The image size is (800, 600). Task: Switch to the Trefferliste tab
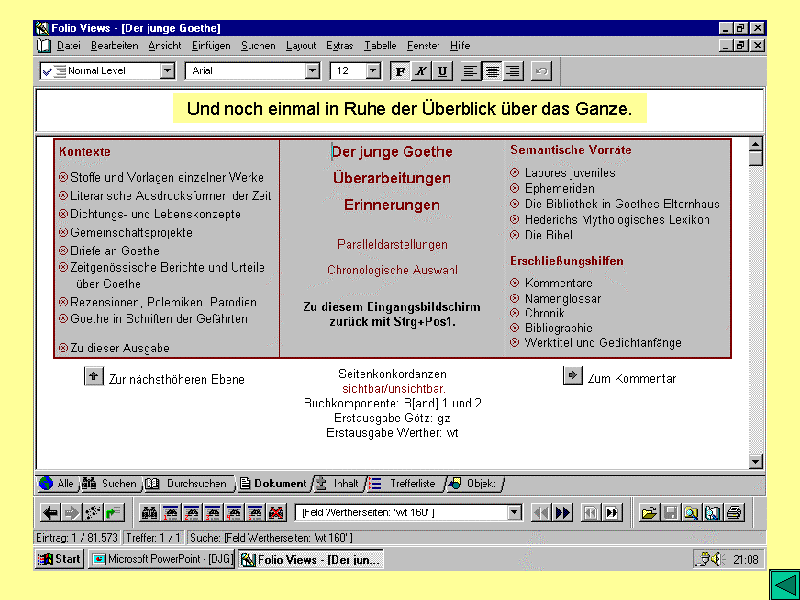[411, 484]
